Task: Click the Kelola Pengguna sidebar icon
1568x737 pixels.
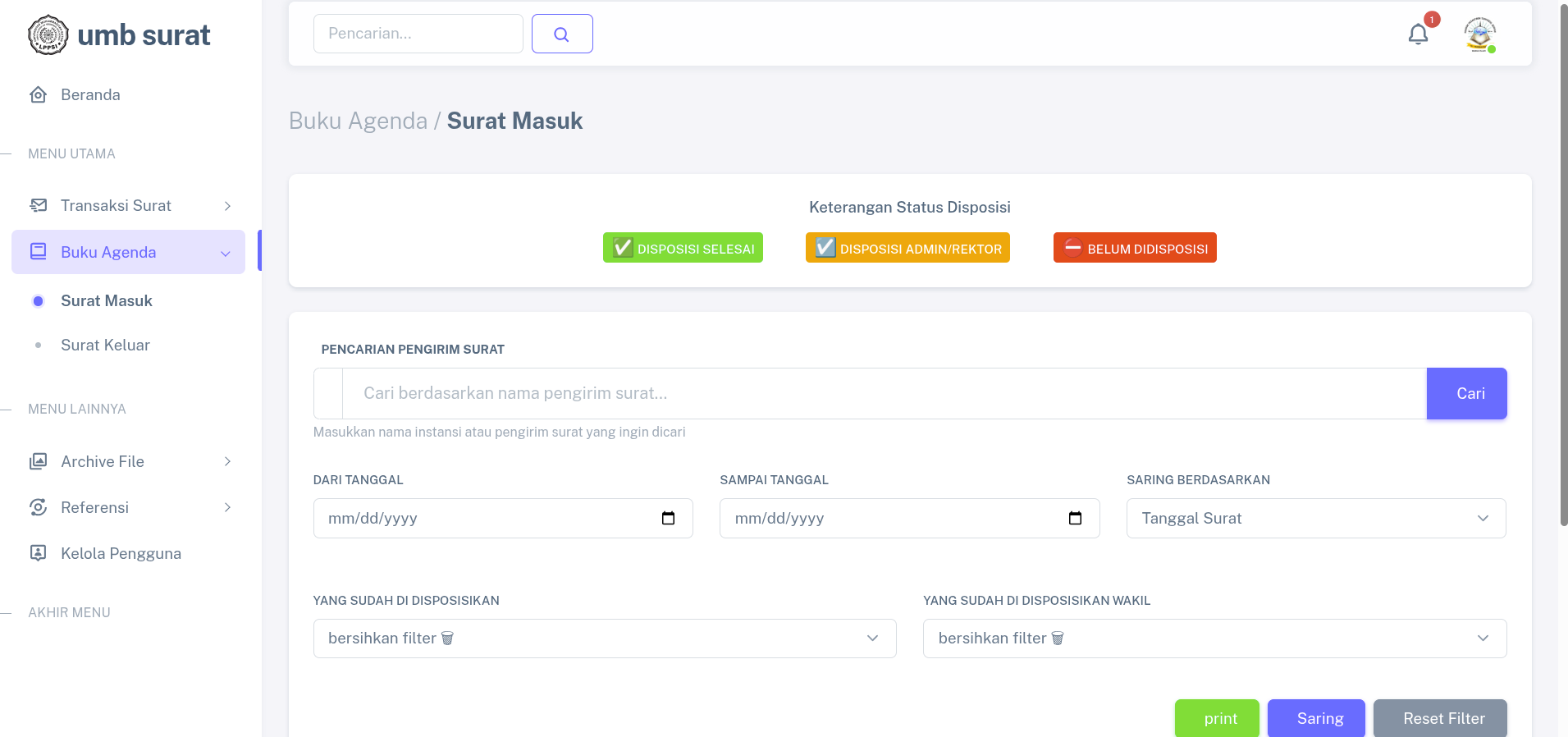Action: click(x=38, y=553)
